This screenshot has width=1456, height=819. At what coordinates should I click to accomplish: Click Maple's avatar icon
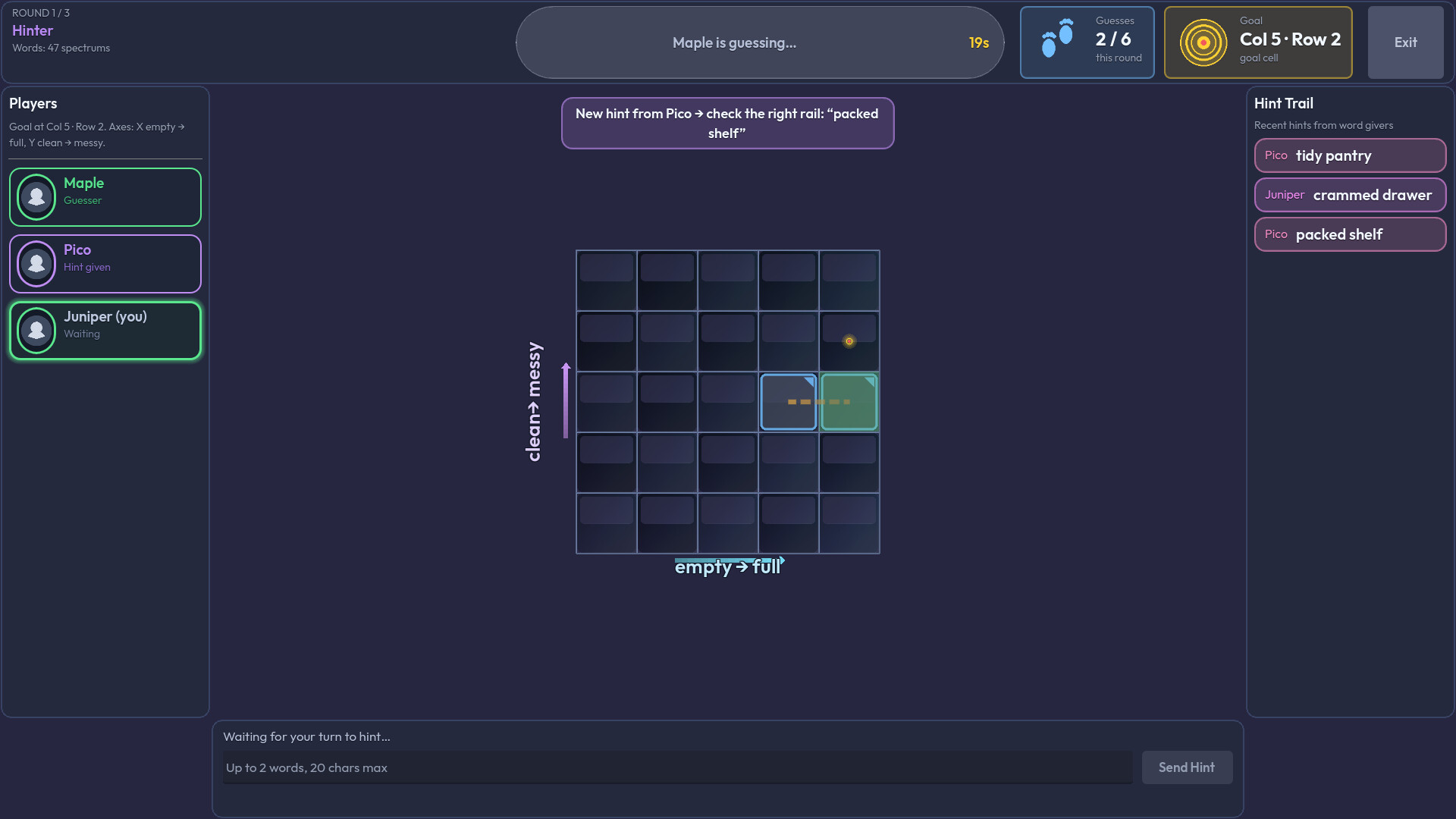click(x=36, y=197)
